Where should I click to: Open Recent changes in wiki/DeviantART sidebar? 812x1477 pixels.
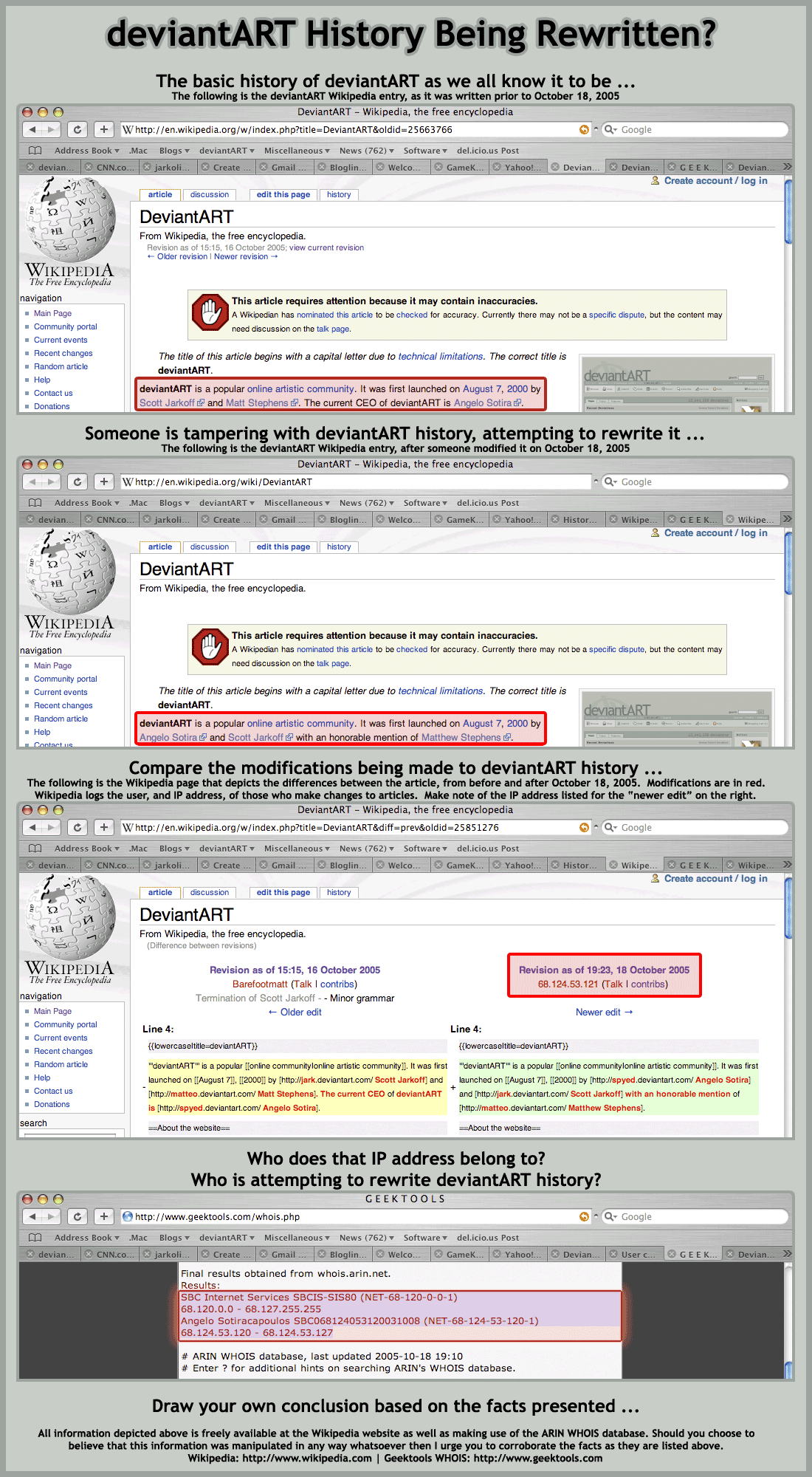[63, 706]
